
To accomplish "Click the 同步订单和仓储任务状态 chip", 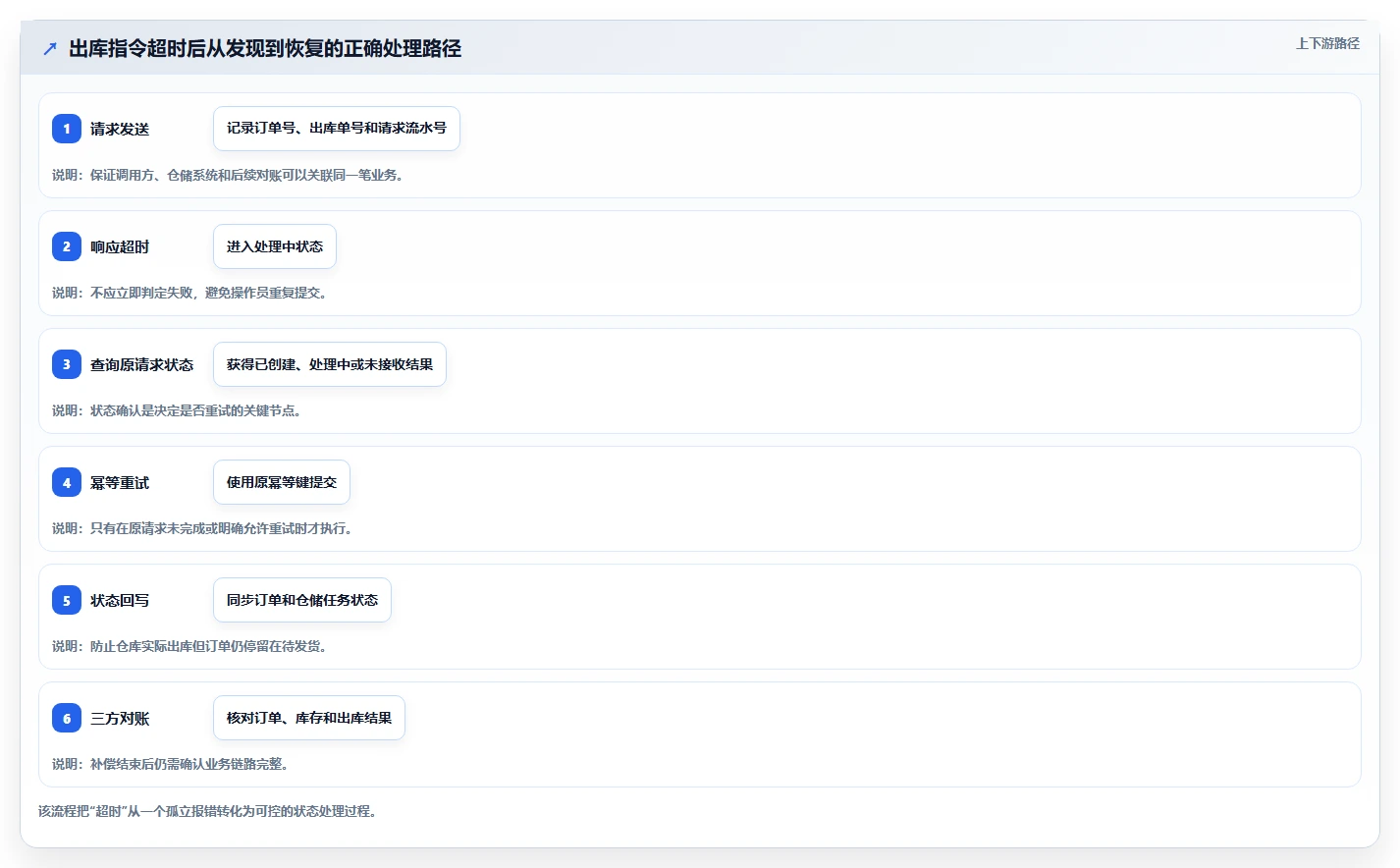I will click(302, 600).
